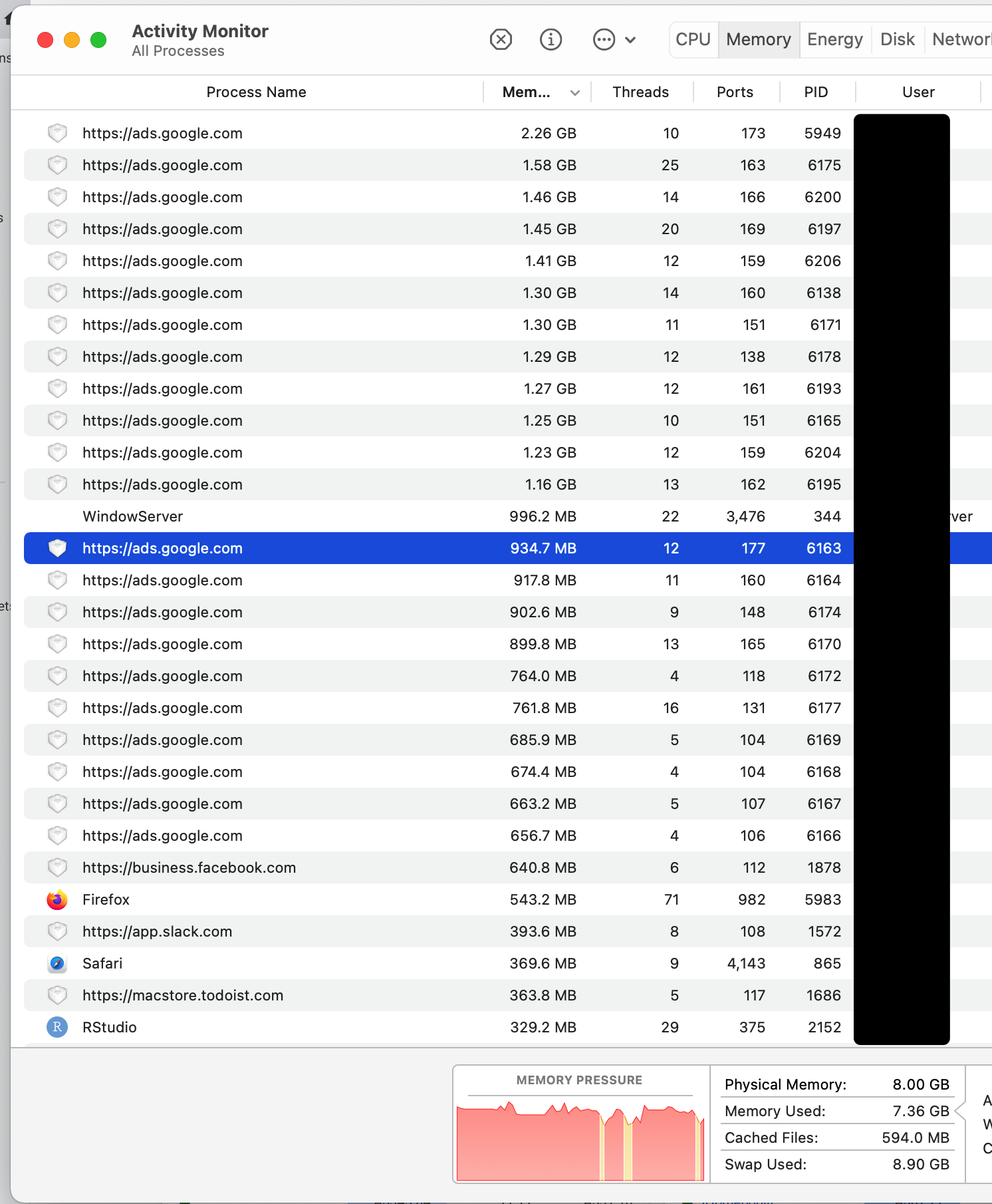Viewport: 992px width, 1204px height.
Task: Click shield icon of process PID 6204
Action: point(58,452)
